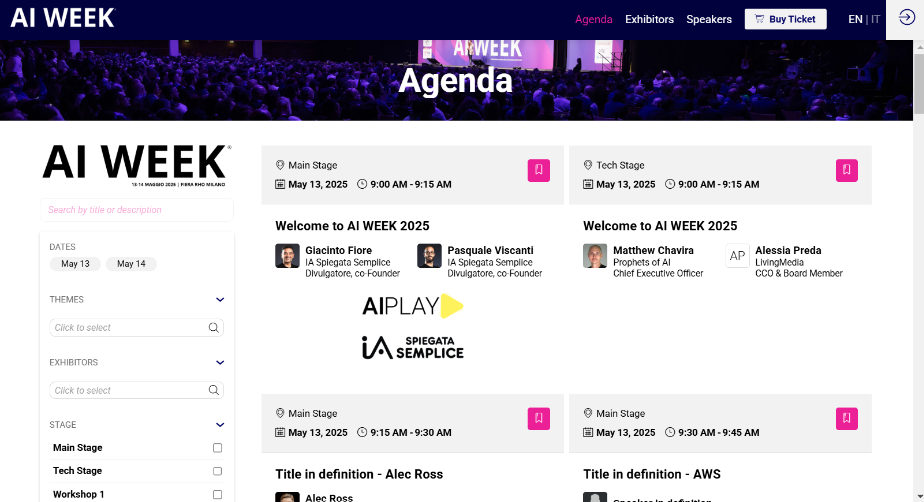Viewport: 924px width, 502px height.
Task: Bookmark the 9:30 AM AWS session
Action: click(847, 418)
